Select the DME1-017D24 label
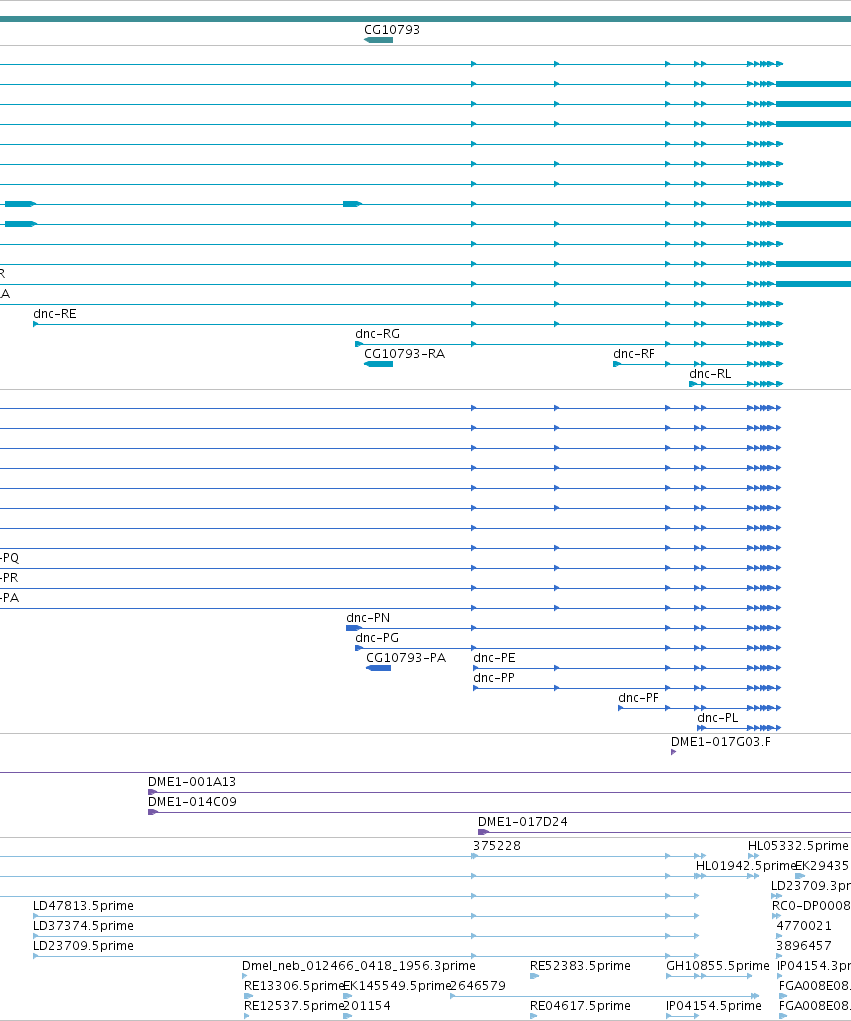Viewport: 851px width, 1021px height. (523, 822)
